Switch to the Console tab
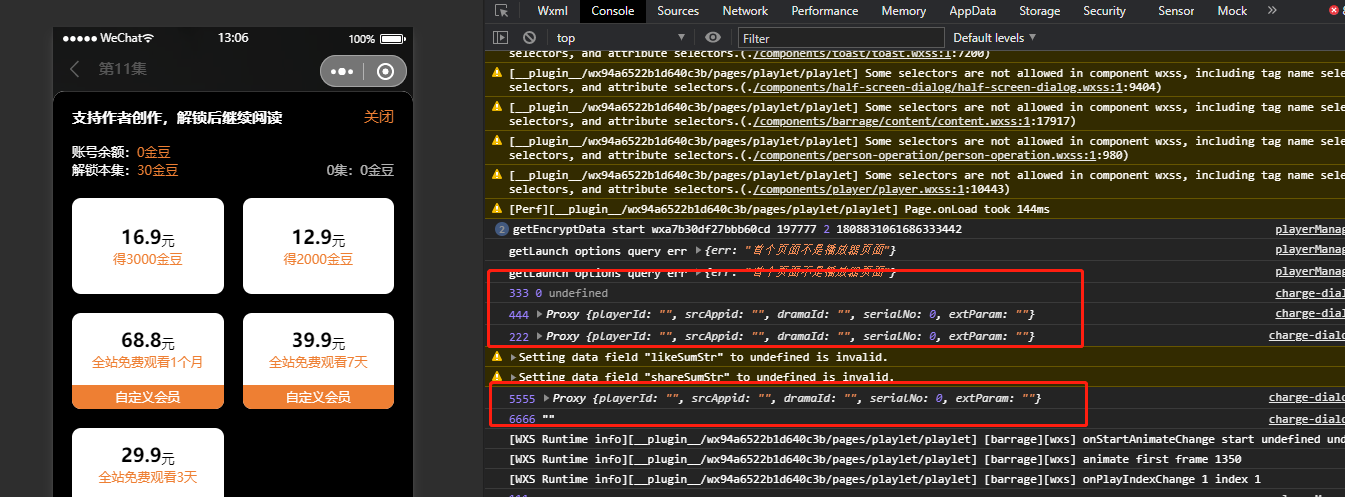Screen dimensions: 1345x497 click(612, 11)
